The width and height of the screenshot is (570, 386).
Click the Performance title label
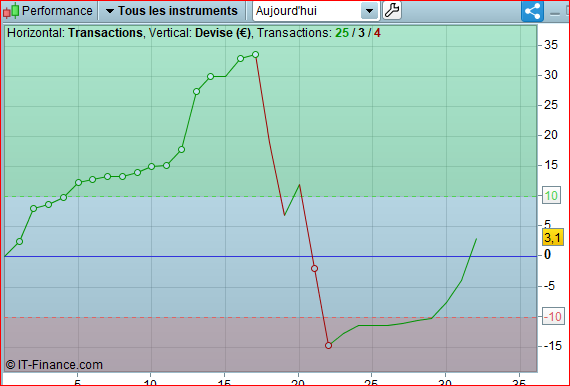pyautogui.click(x=57, y=11)
